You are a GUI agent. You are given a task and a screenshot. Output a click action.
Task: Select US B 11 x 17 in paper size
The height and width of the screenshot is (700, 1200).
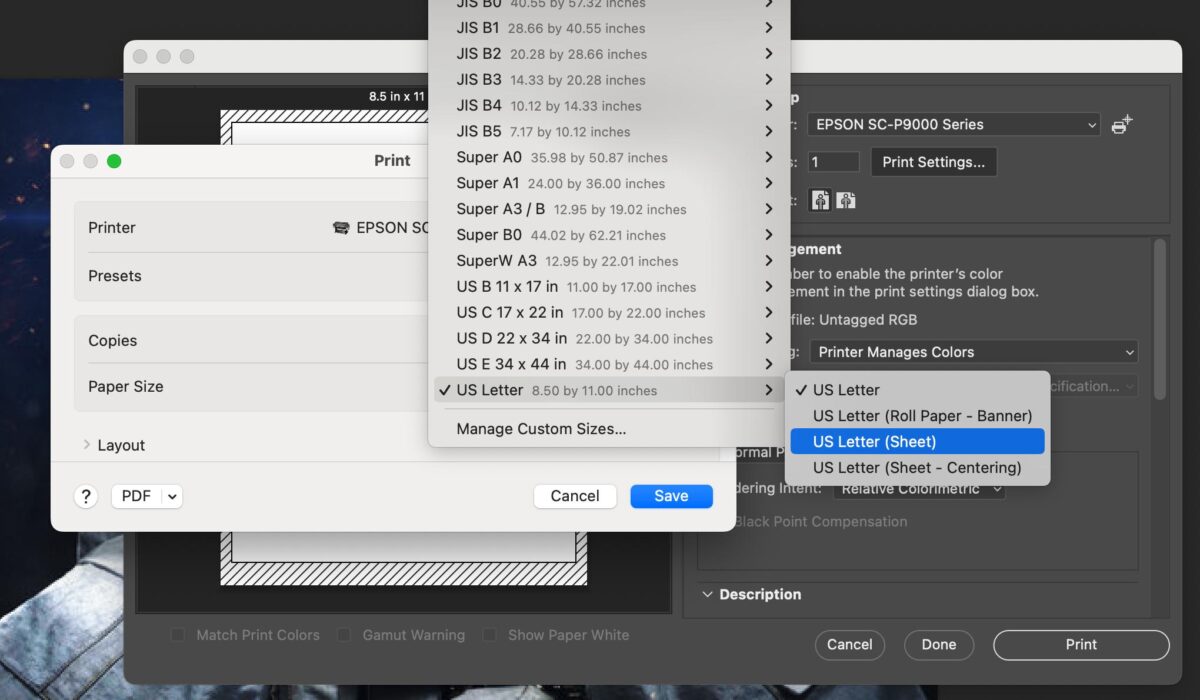pyautogui.click(x=609, y=286)
